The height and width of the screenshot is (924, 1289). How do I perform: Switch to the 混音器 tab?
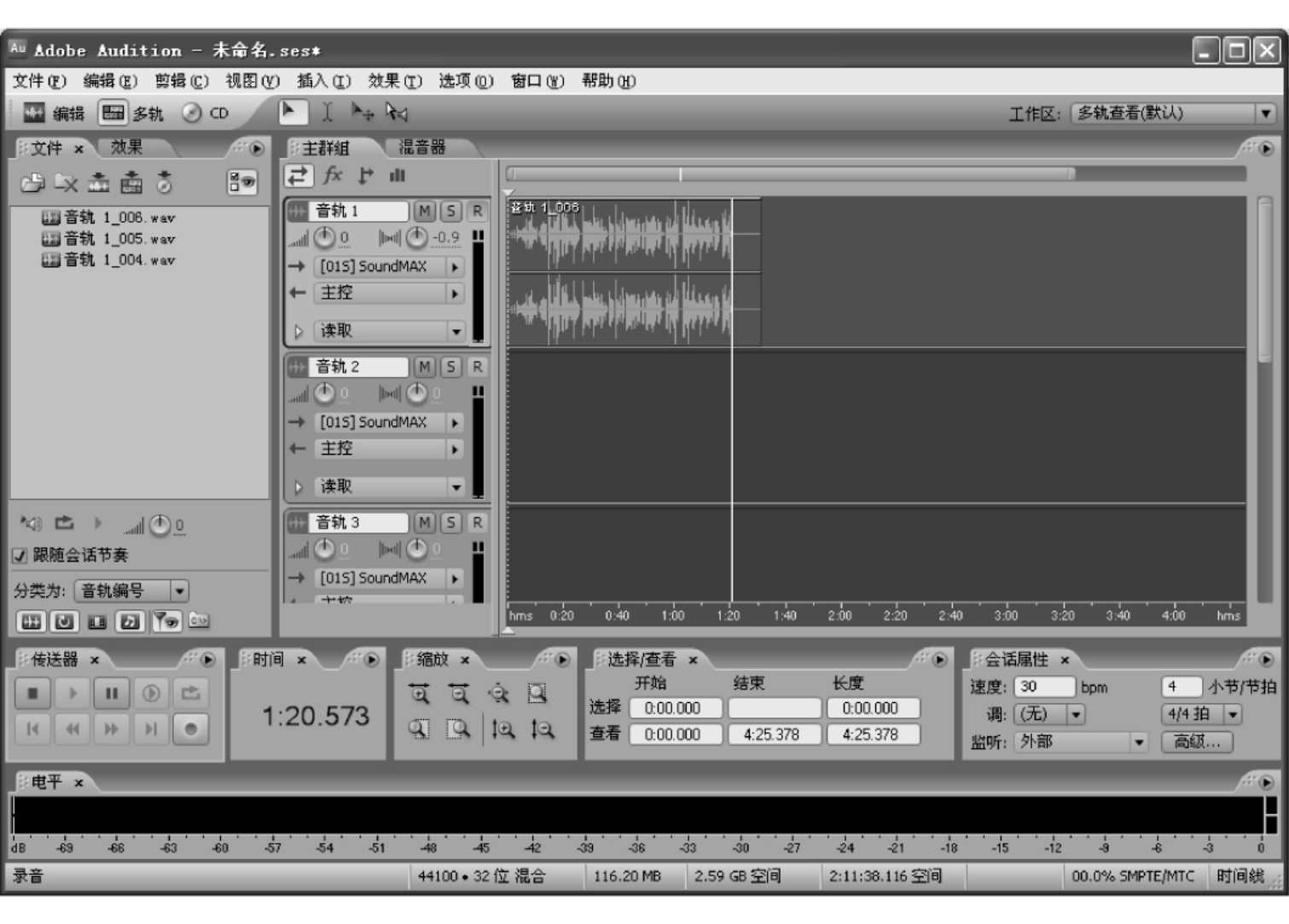pos(422,148)
